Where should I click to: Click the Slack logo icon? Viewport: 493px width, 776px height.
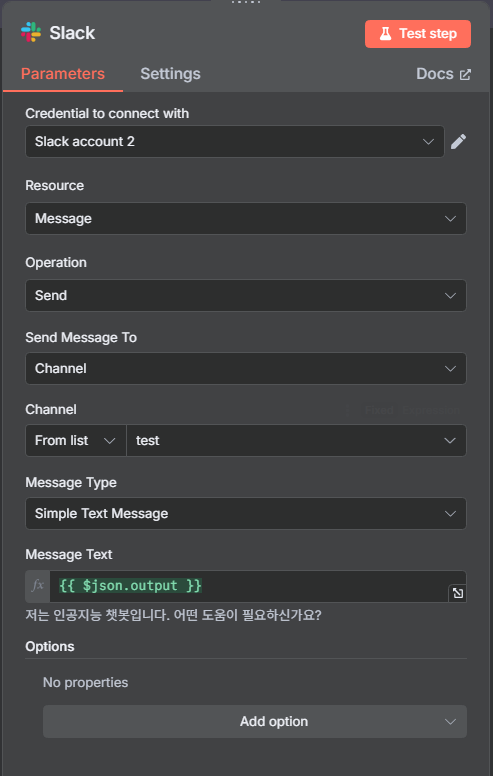point(31,32)
